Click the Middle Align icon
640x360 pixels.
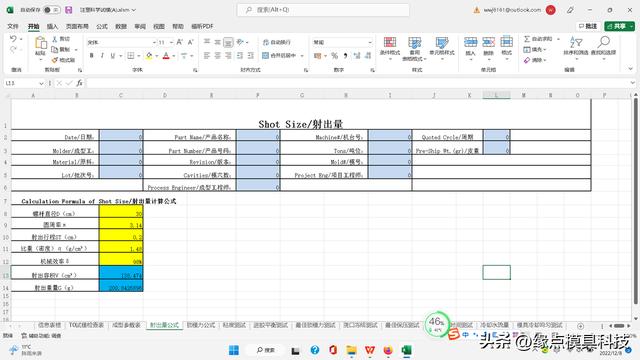click(x=218, y=42)
